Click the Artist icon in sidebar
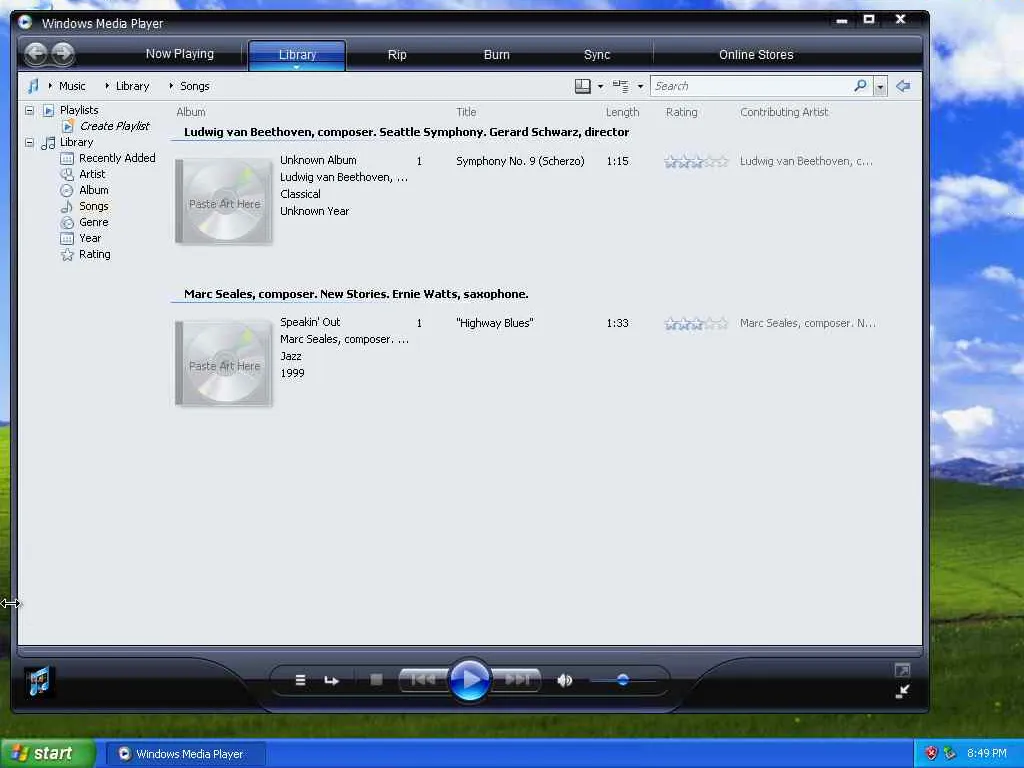Screen dimensions: 1024x768 click(67, 174)
